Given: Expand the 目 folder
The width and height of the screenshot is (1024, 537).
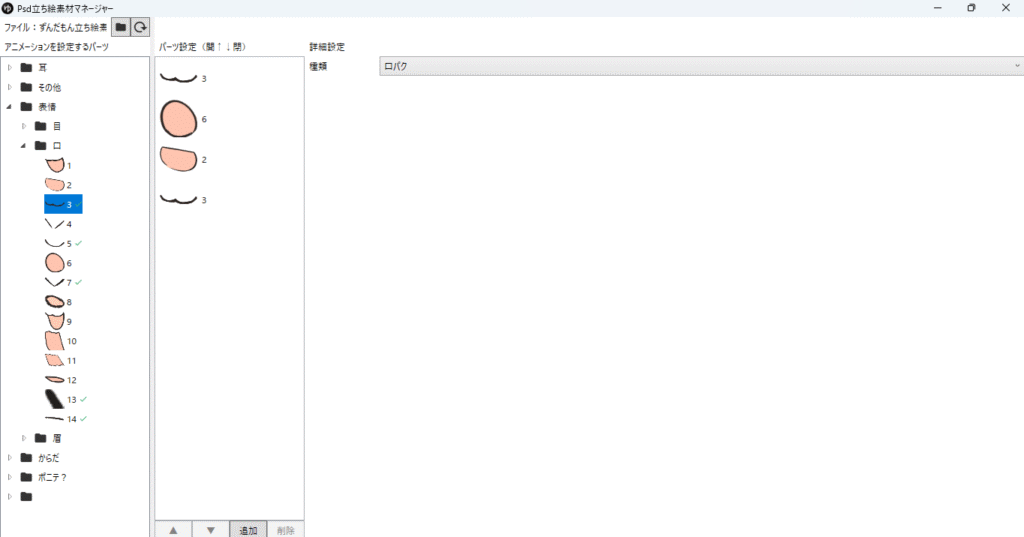Looking at the screenshot, I should point(25,126).
